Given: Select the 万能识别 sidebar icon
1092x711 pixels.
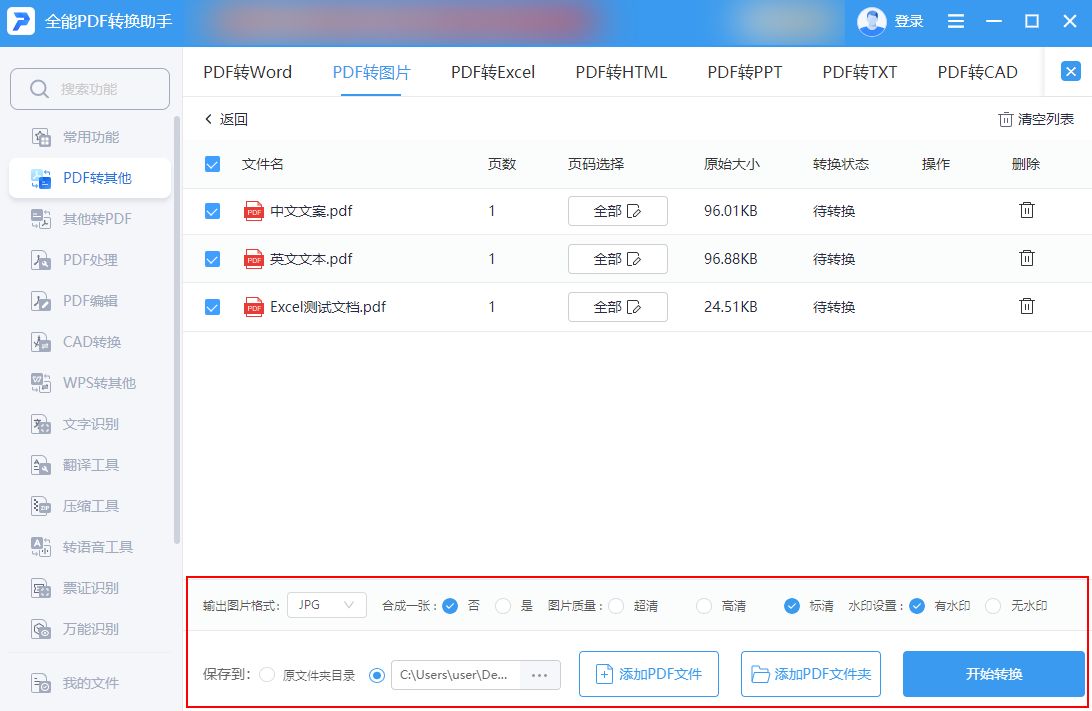Looking at the screenshot, I should click(x=41, y=630).
